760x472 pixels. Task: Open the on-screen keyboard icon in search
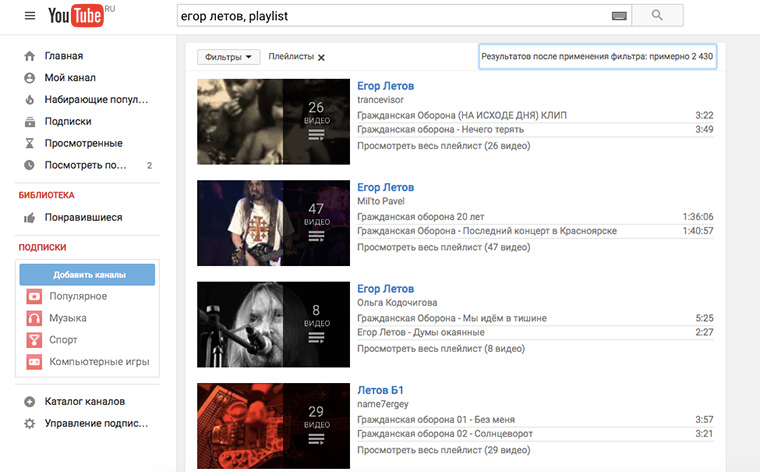619,16
